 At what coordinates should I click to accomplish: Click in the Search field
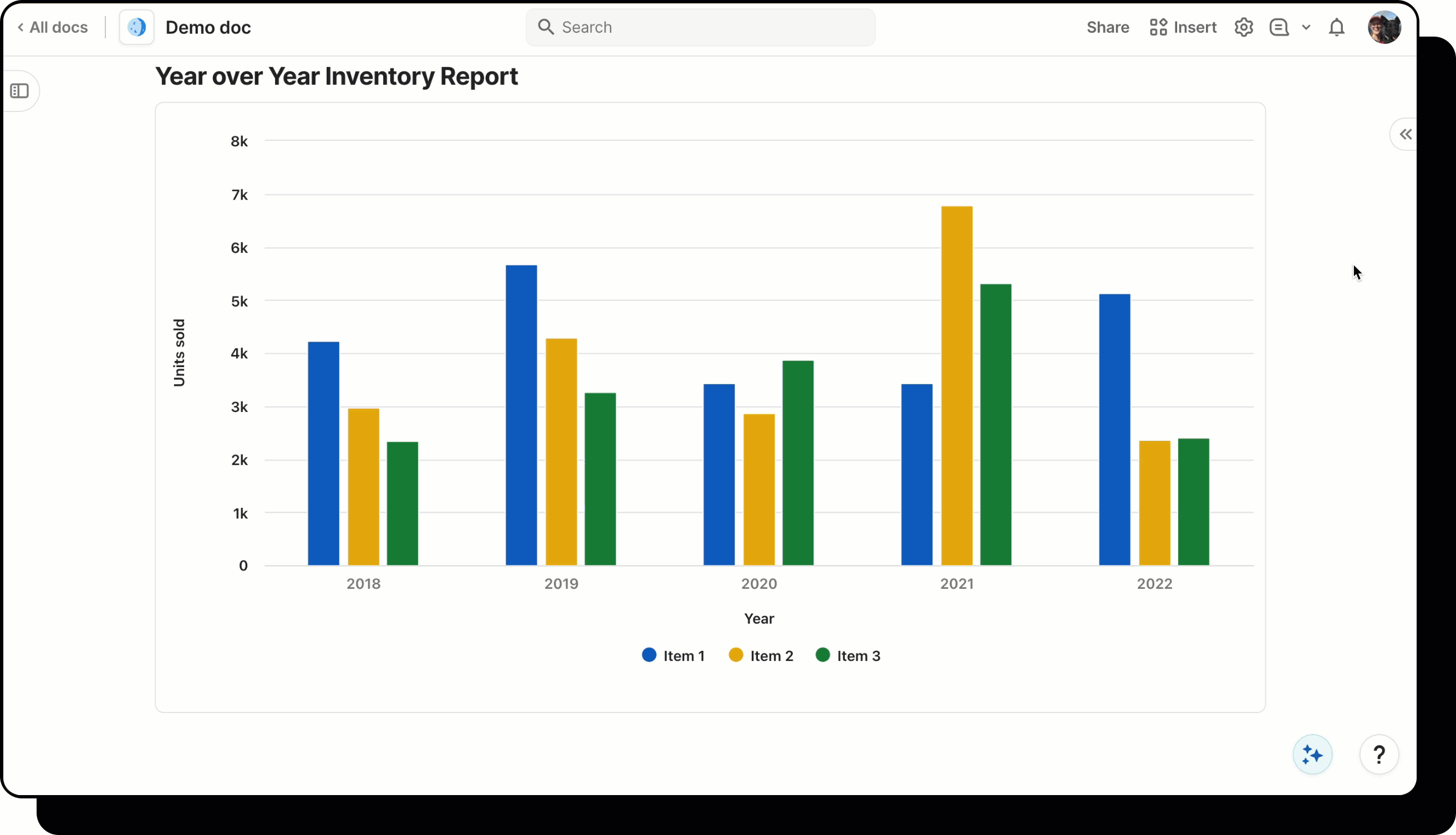(x=700, y=27)
